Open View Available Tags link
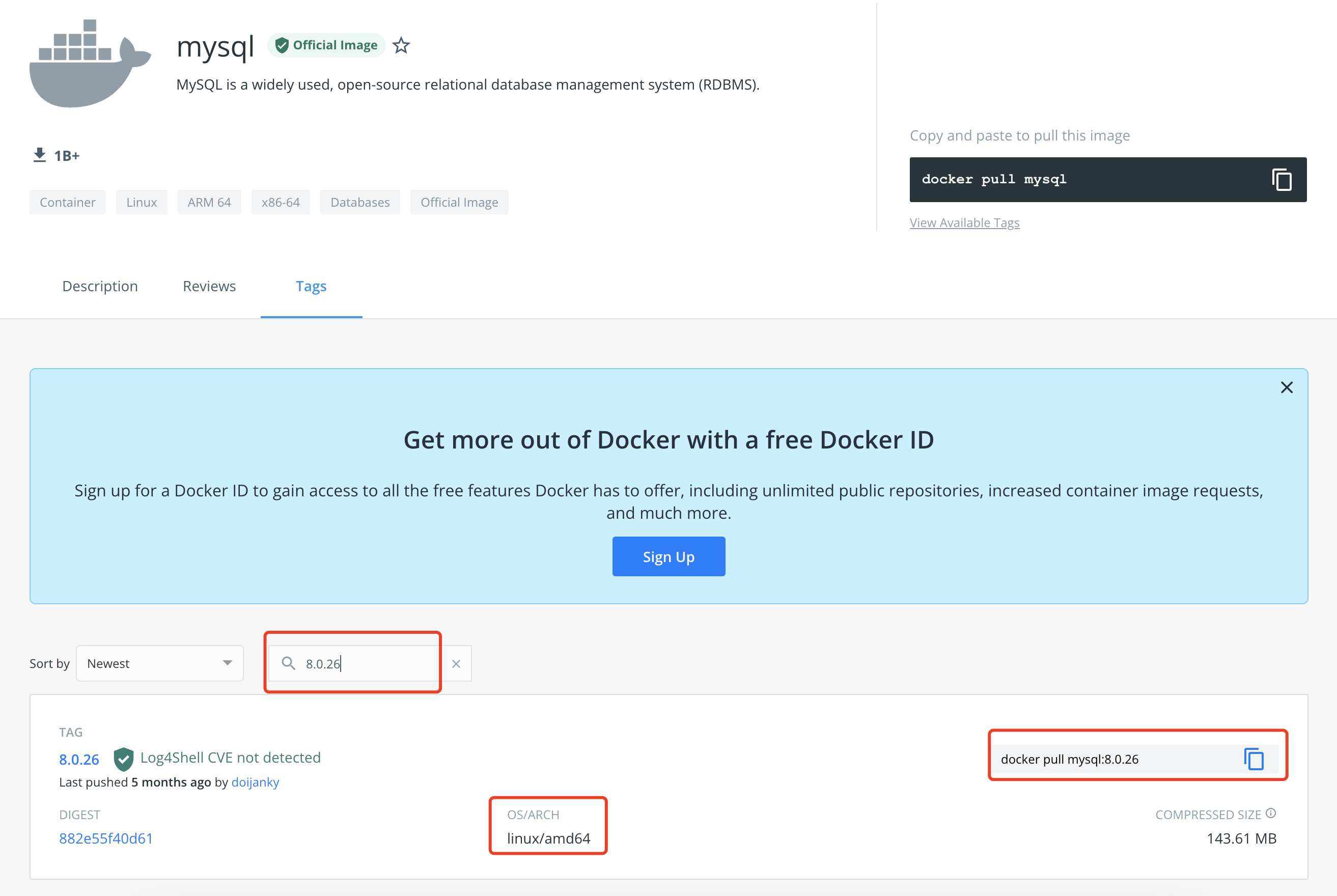Screen dimensions: 1337x896 coord(965,221)
